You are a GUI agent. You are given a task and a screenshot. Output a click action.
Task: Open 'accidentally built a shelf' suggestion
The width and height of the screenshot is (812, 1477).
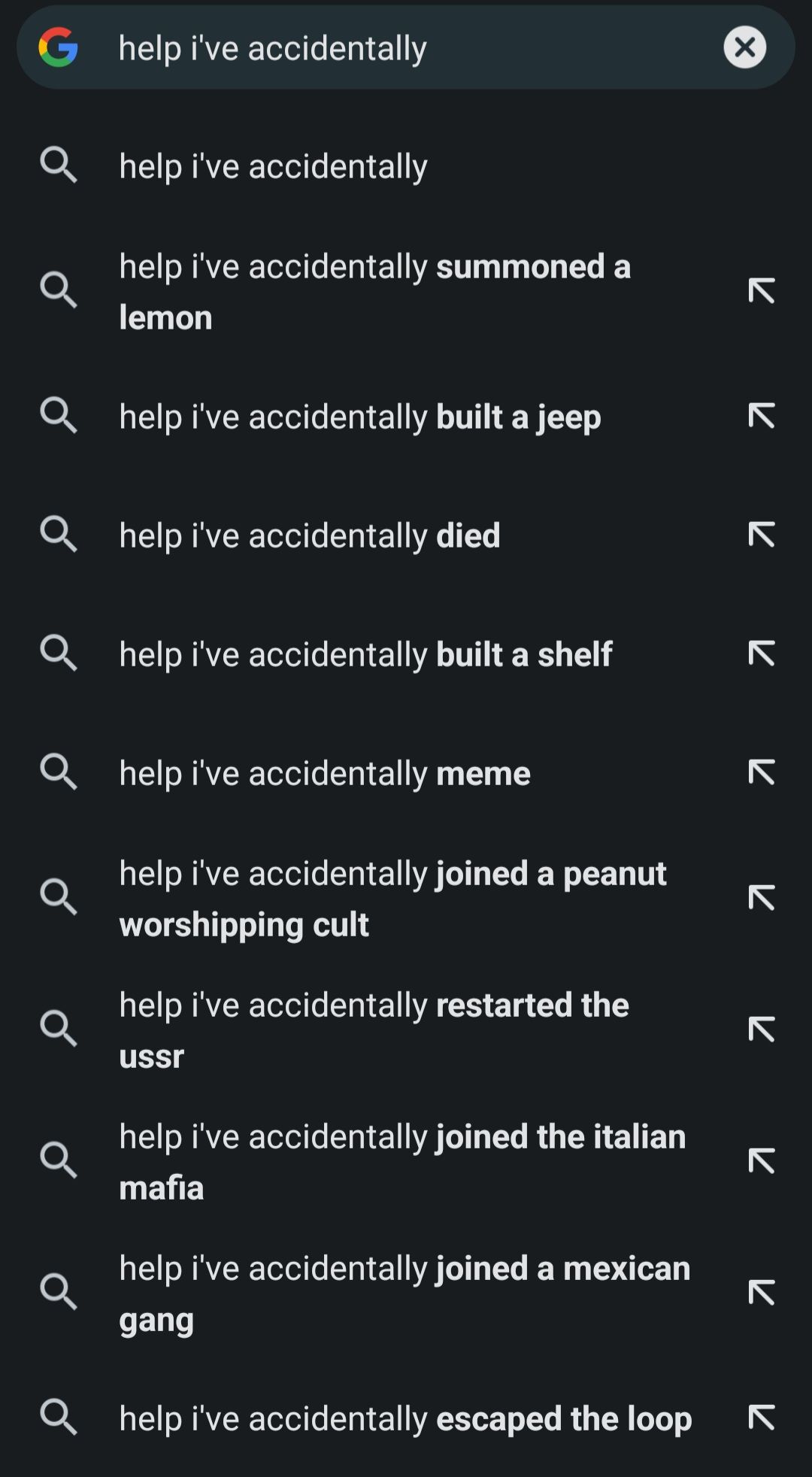365,654
